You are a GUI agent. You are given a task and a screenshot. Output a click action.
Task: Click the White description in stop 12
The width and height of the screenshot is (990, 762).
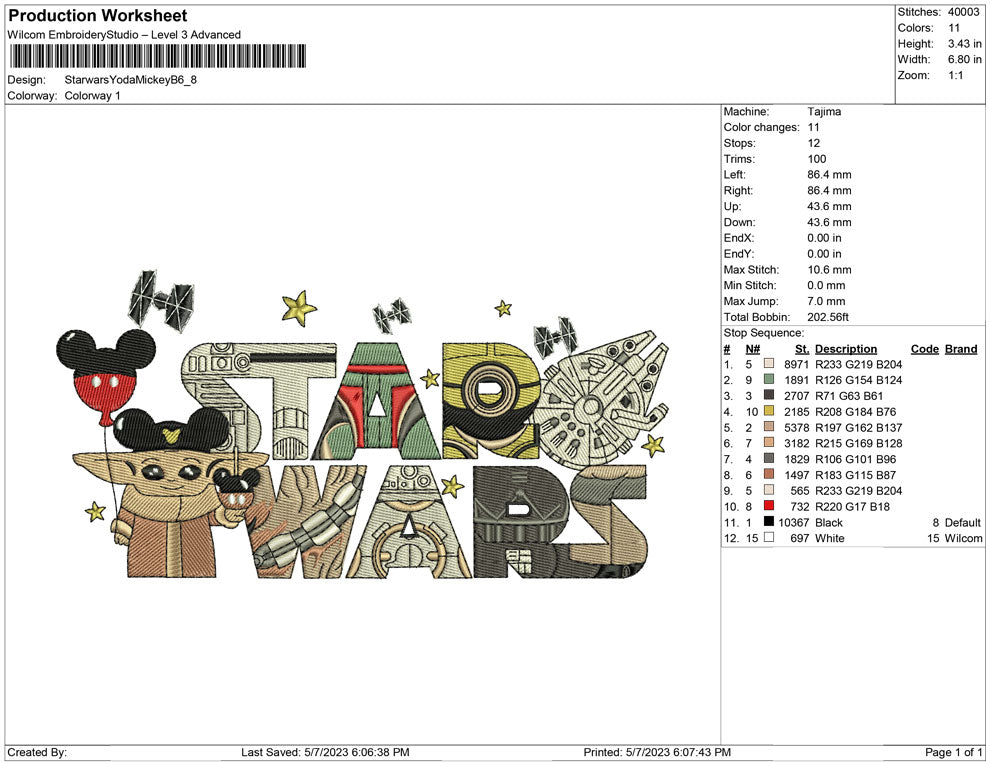tap(830, 538)
